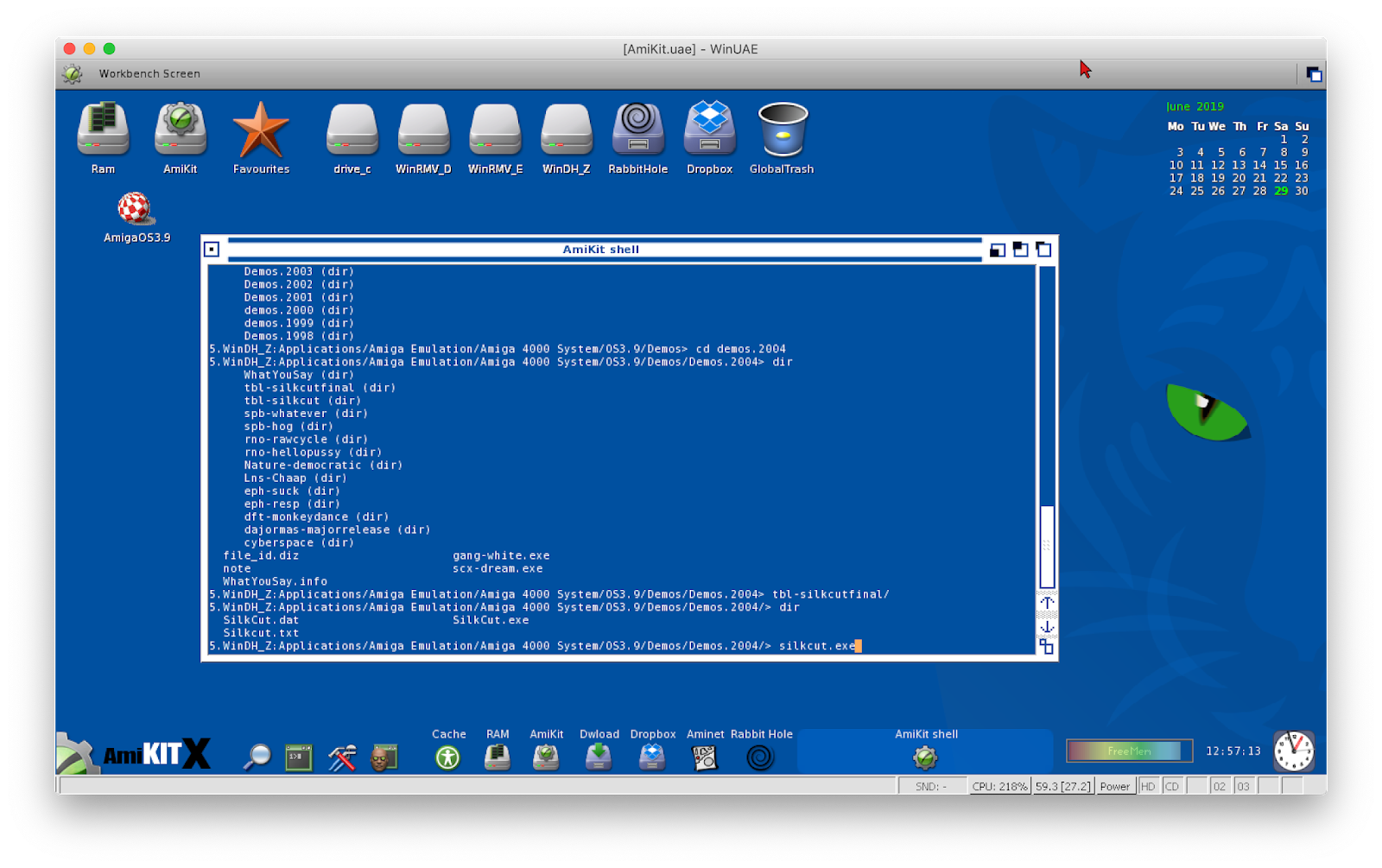This screenshot has height=868, width=1382.
Task: Close the AmiKit shell window
Action: [x=212, y=250]
